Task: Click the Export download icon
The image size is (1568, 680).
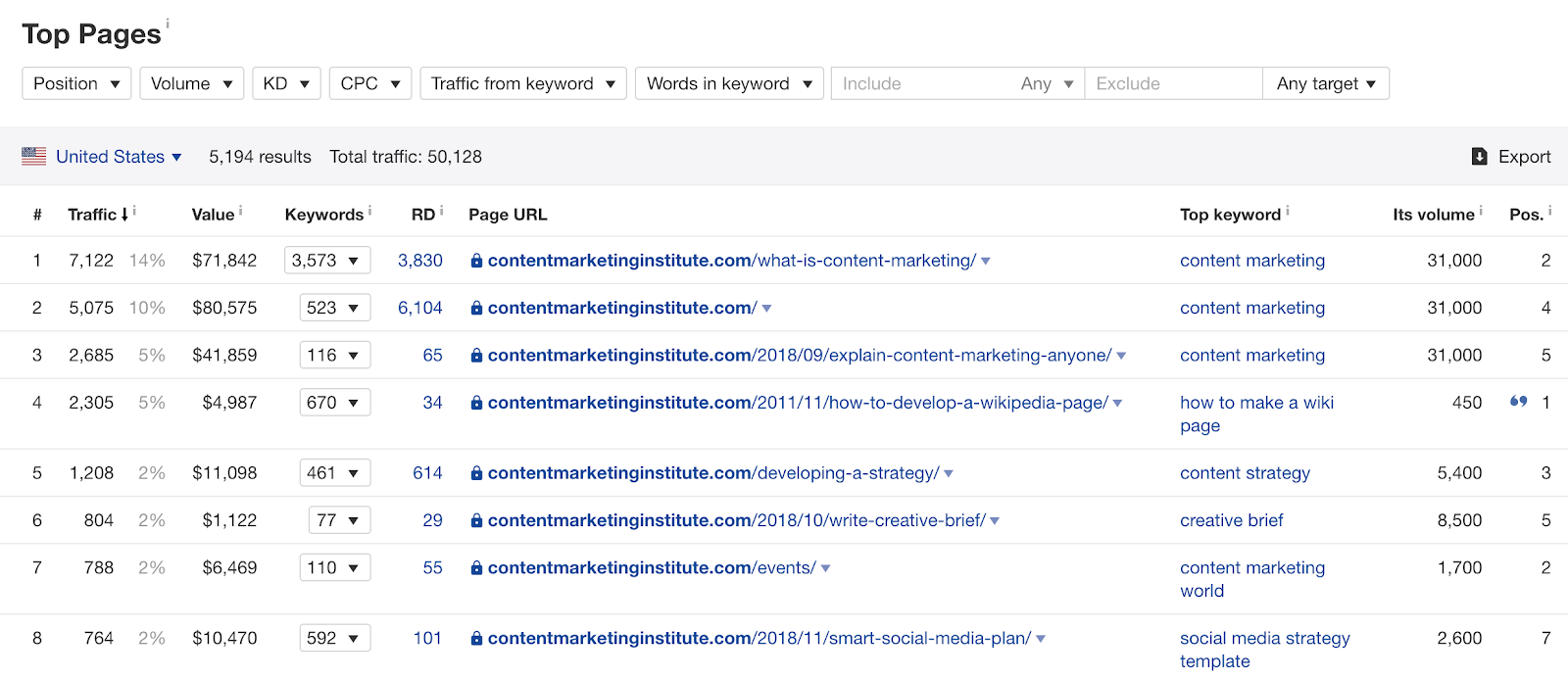Action: click(1480, 157)
